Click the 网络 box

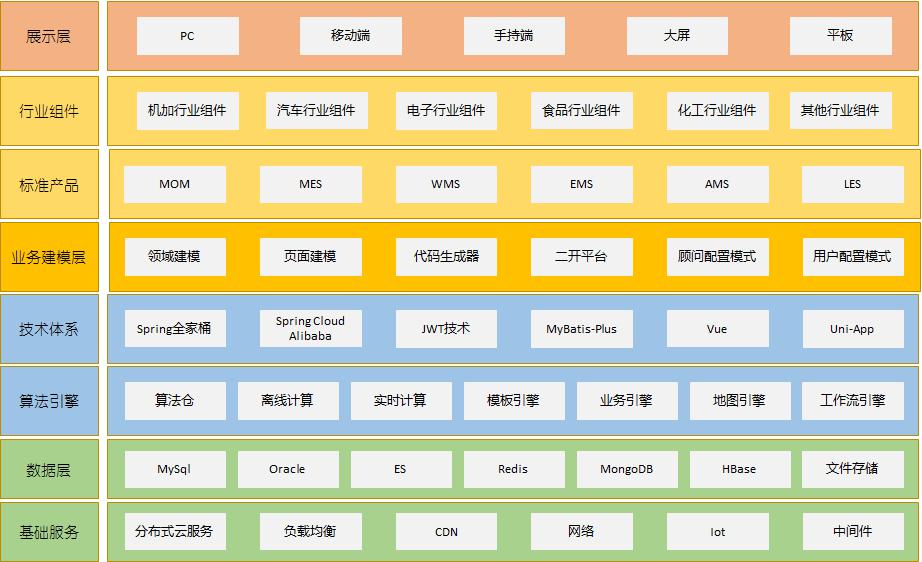[582, 531]
